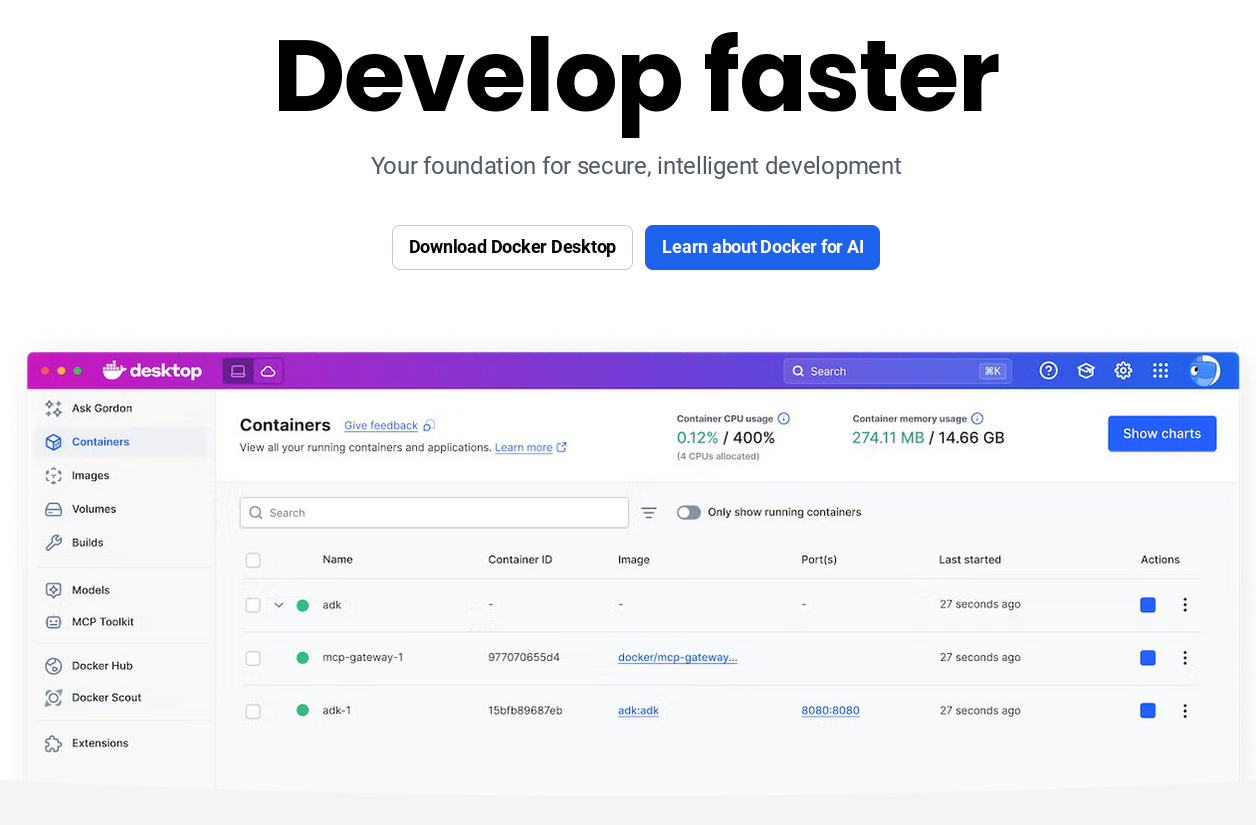The height and width of the screenshot is (825, 1256).
Task: Collapse the adk container group
Action: [279, 605]
